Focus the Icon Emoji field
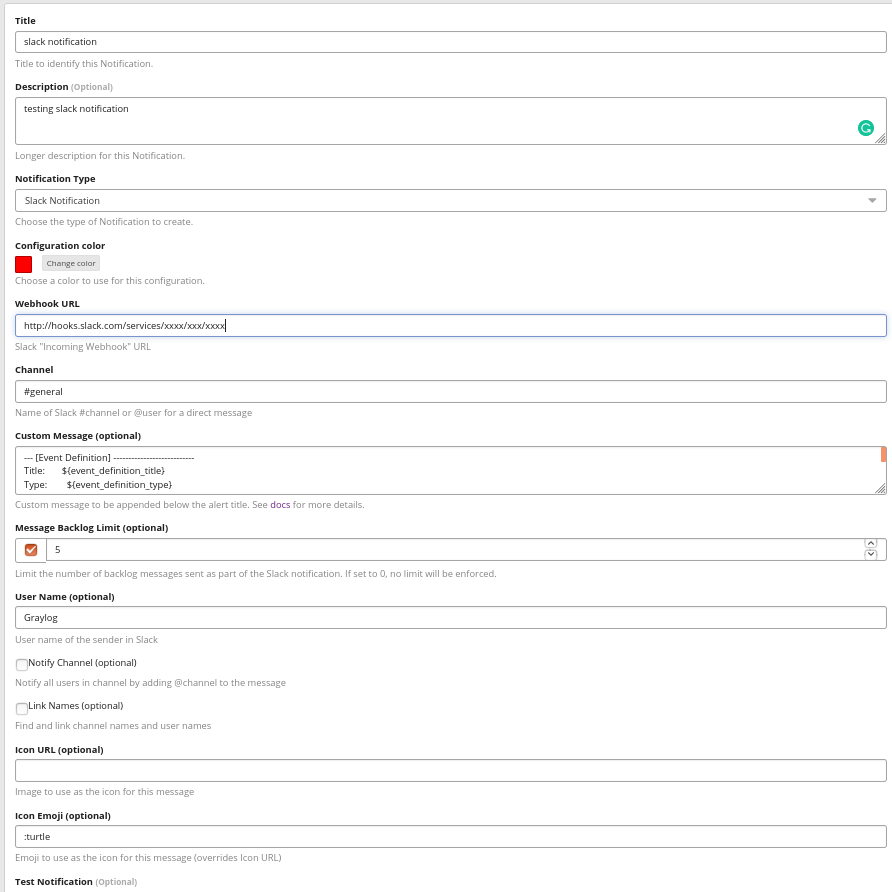This screenshot has width=892, height=892. 450,837
